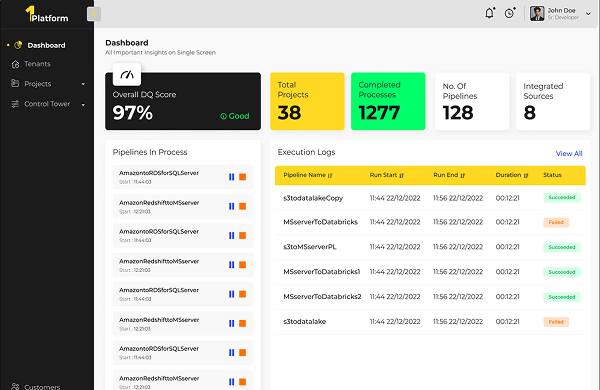600x390 pixels.
Task: Open the notifications bell
Action: coord(489,13)
